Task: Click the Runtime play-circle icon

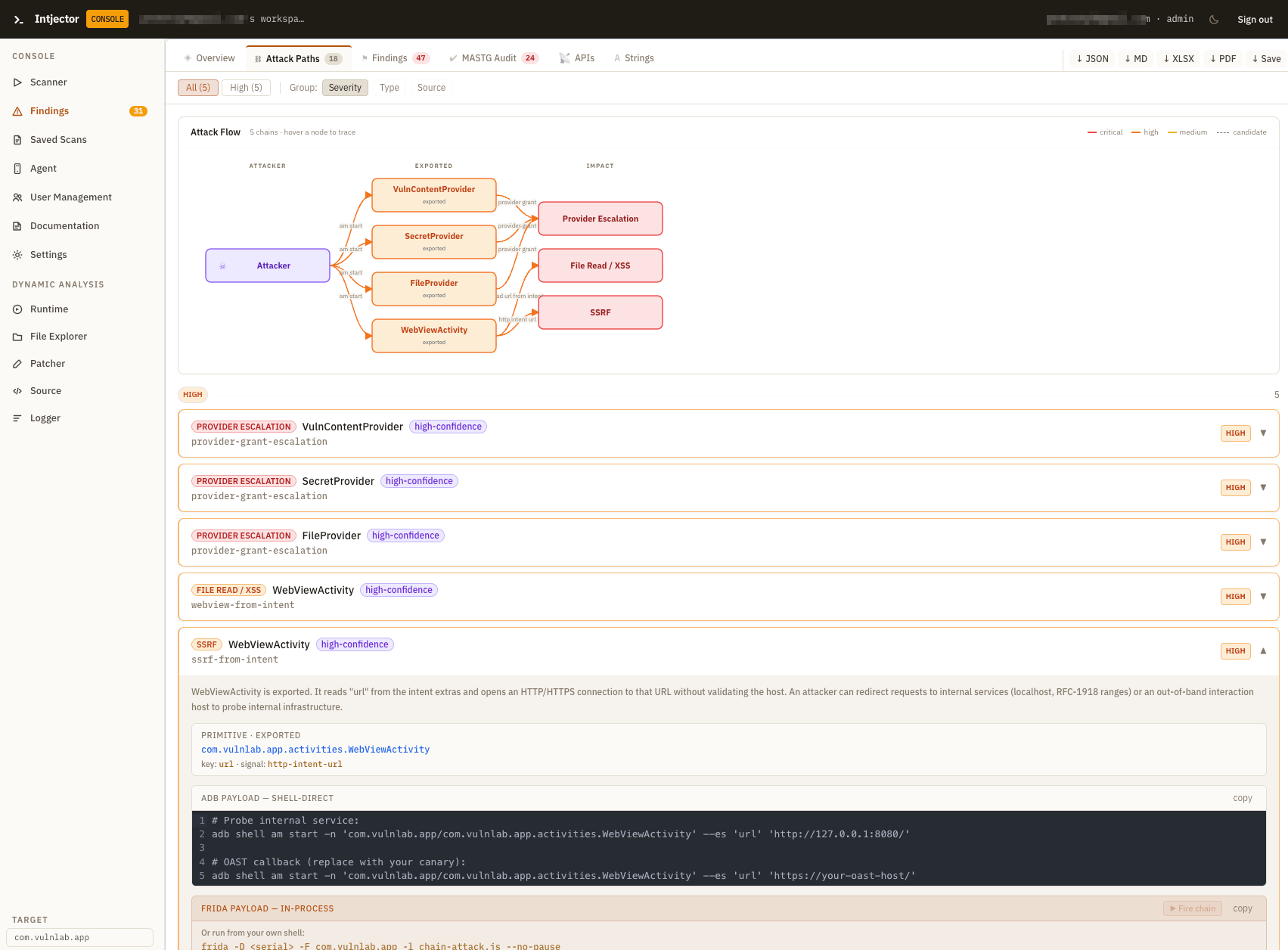Action: pyautogui.click(x=17, y=309)
